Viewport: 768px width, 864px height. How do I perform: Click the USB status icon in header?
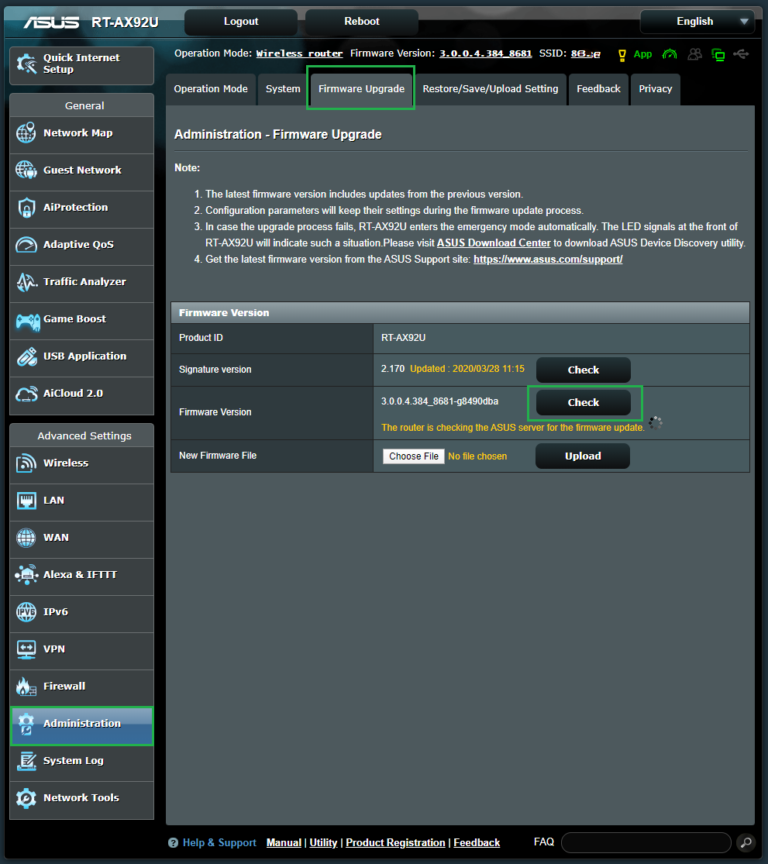click(x=740, y=54)
